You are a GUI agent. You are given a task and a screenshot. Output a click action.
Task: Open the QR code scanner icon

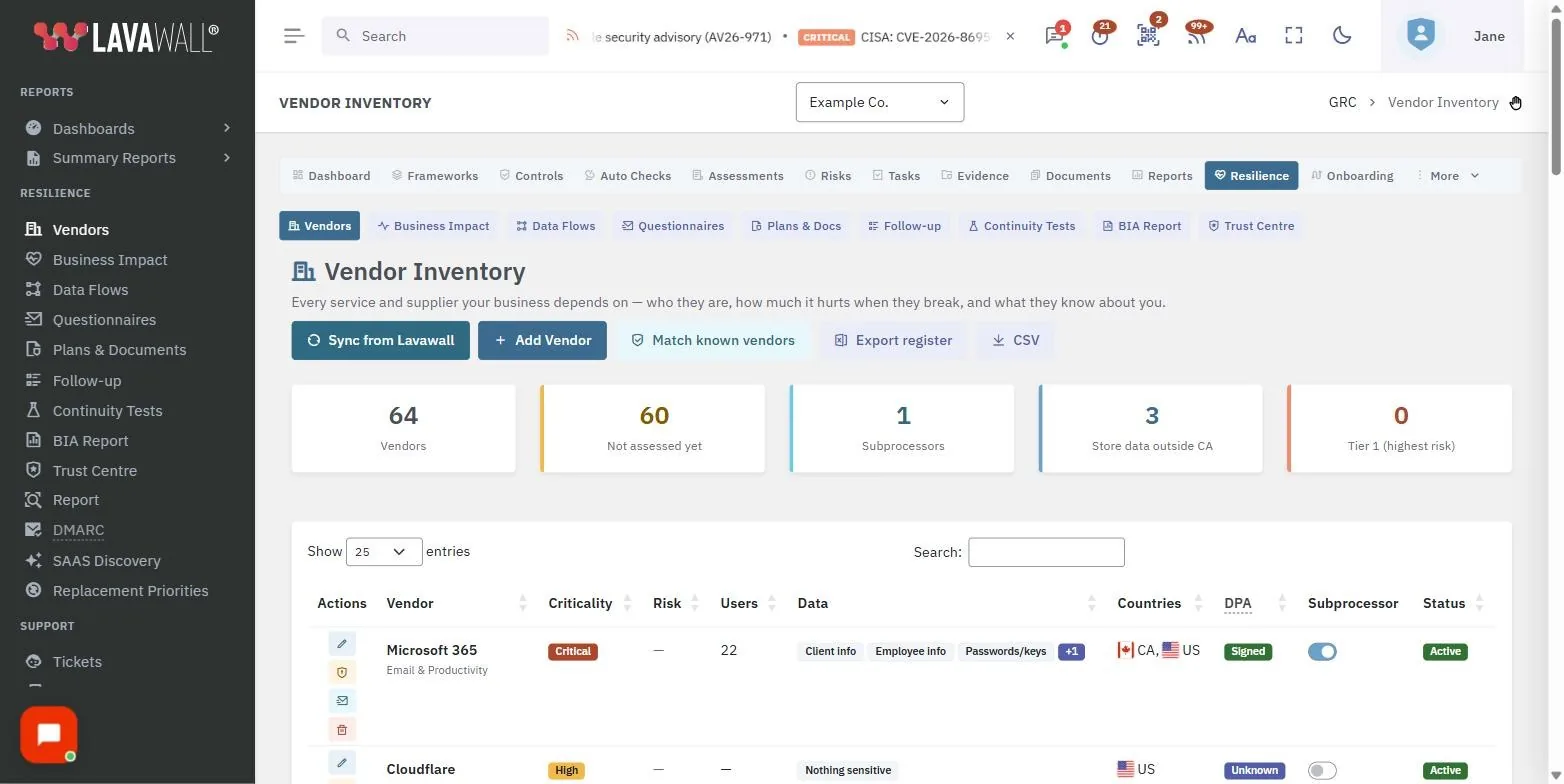[x=1148, y=36]
